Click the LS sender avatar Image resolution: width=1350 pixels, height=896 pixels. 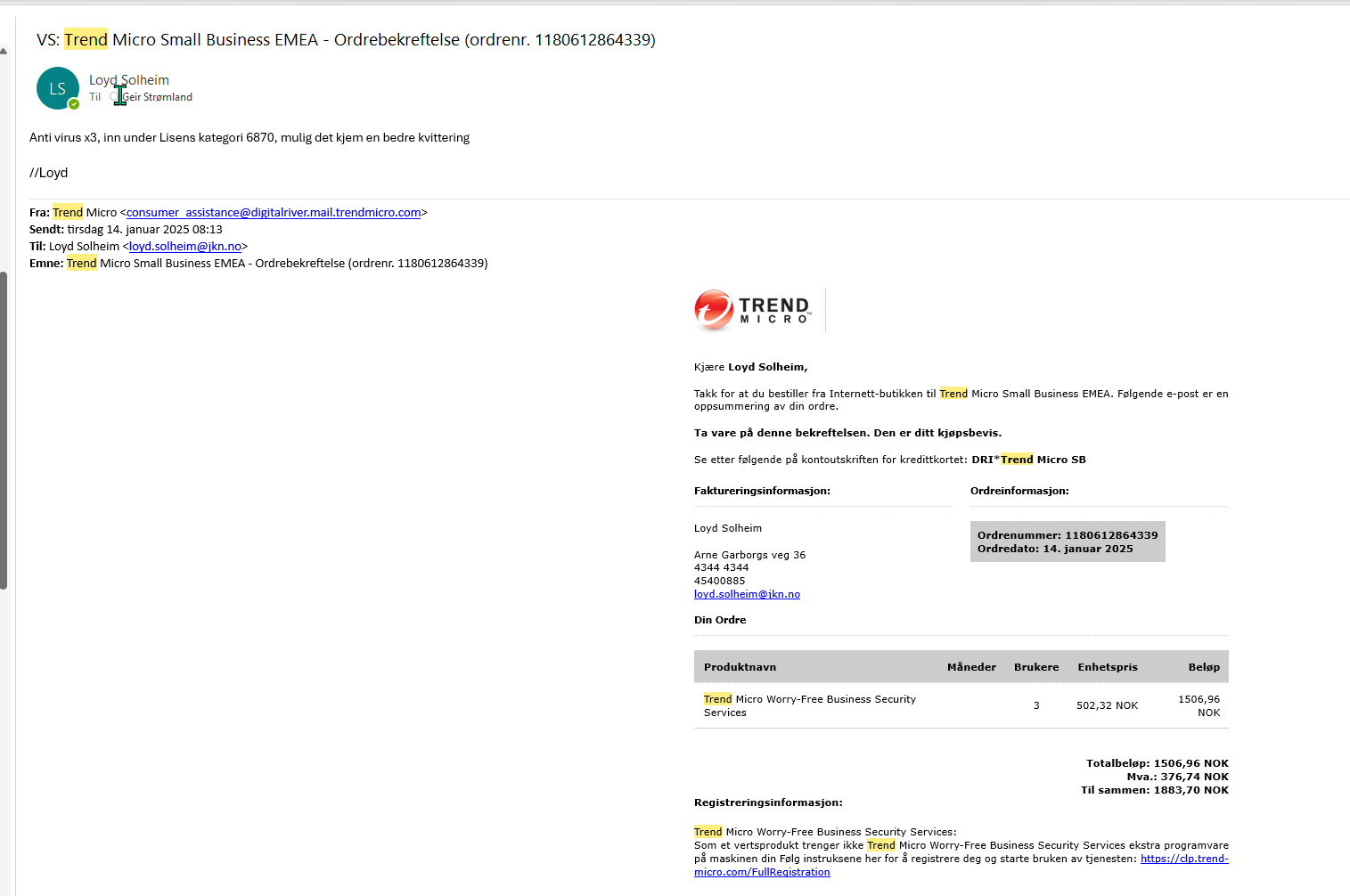coord(58,88)
